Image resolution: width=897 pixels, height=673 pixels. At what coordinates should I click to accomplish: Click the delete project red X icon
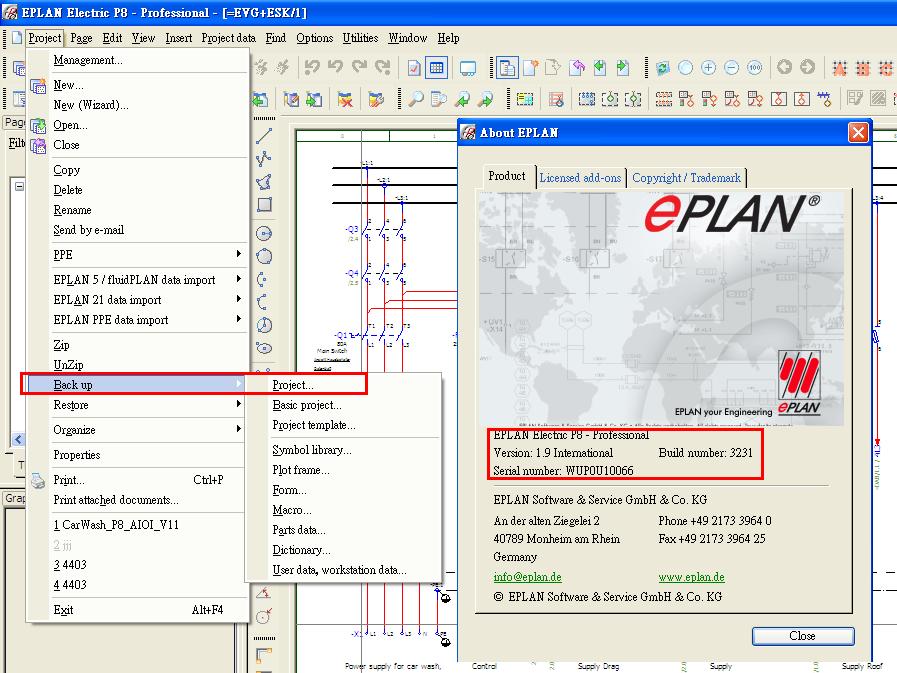click(345, 100)
